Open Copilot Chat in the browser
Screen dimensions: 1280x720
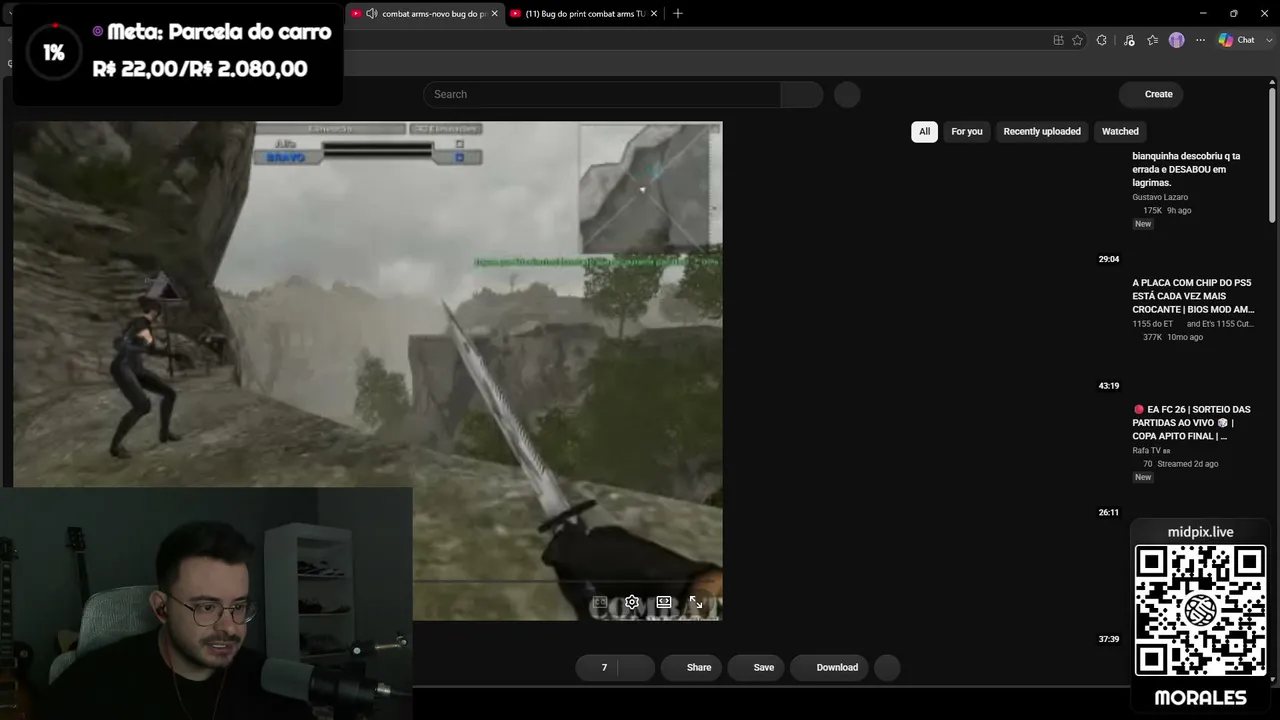click(x=1237, y=40)
